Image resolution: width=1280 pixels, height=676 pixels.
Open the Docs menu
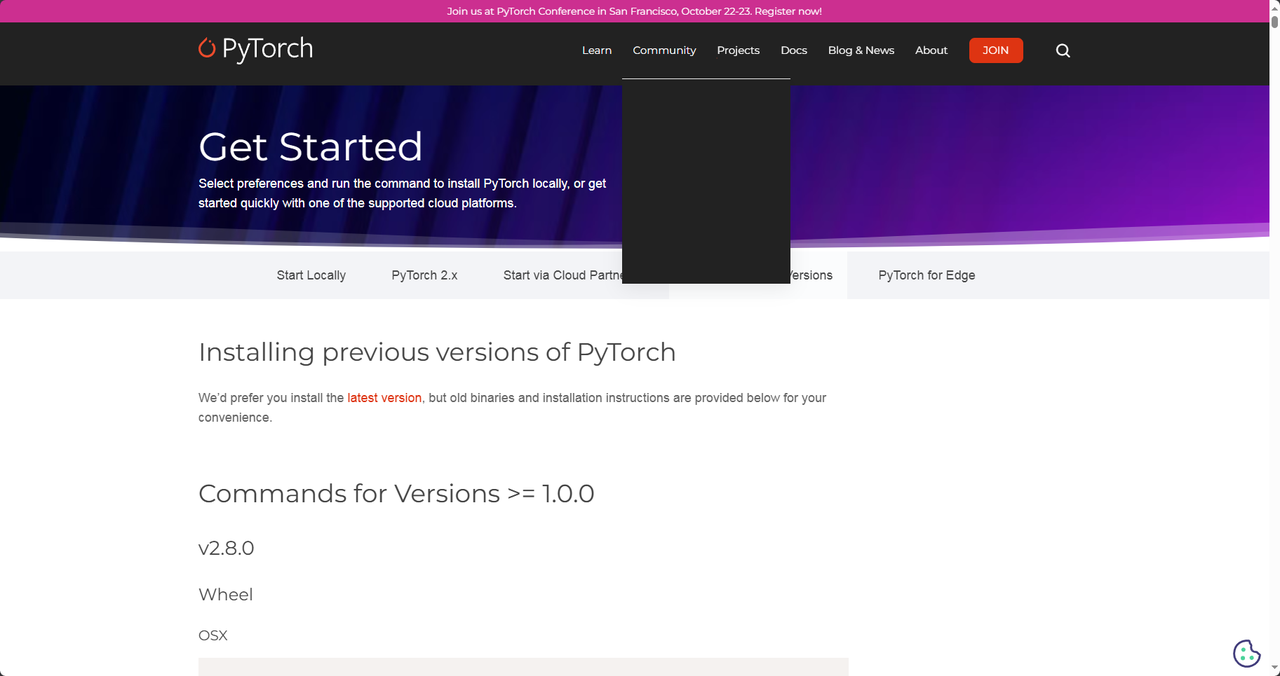793,51
